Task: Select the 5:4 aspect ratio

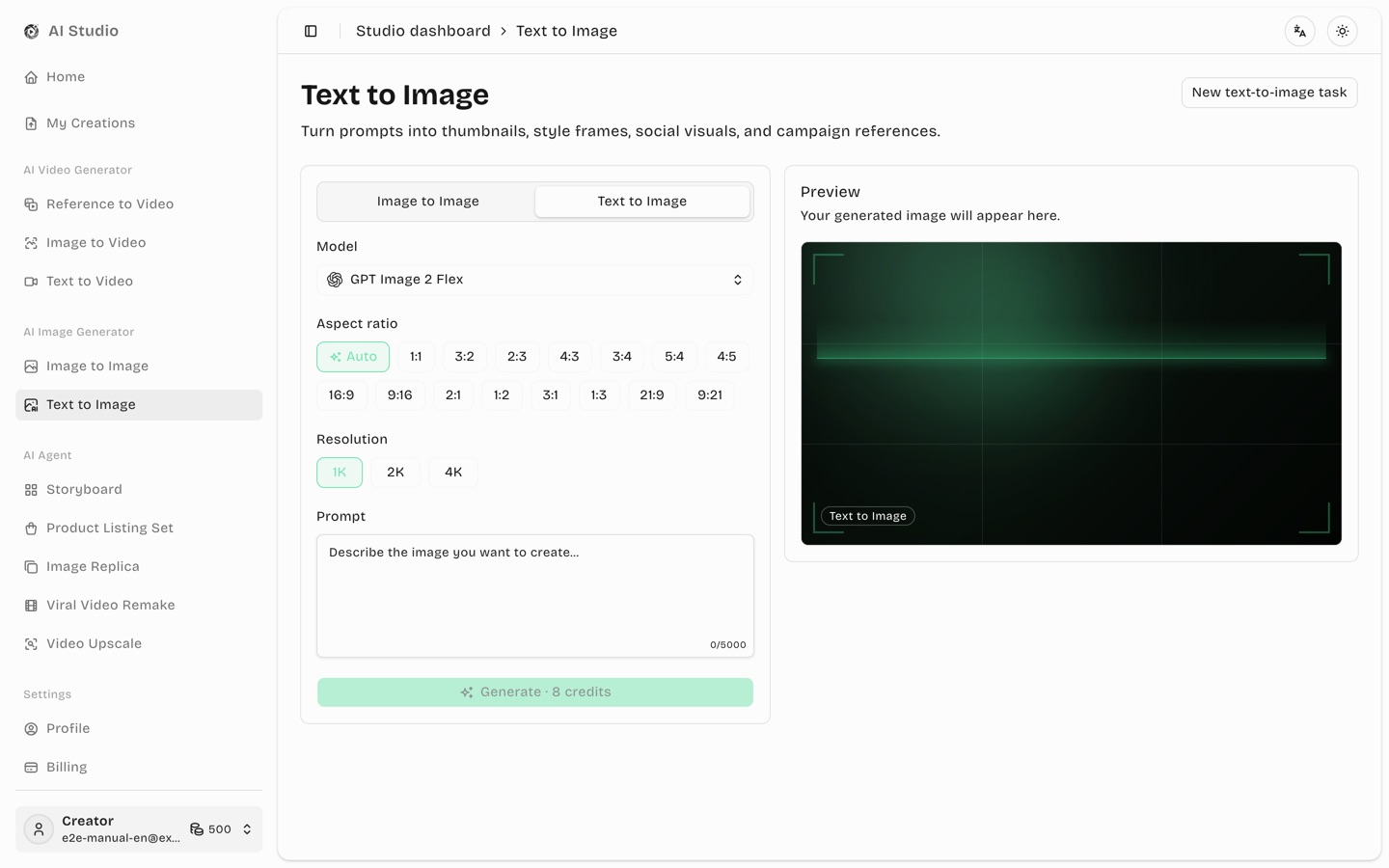Action: (x=674, y=357)
